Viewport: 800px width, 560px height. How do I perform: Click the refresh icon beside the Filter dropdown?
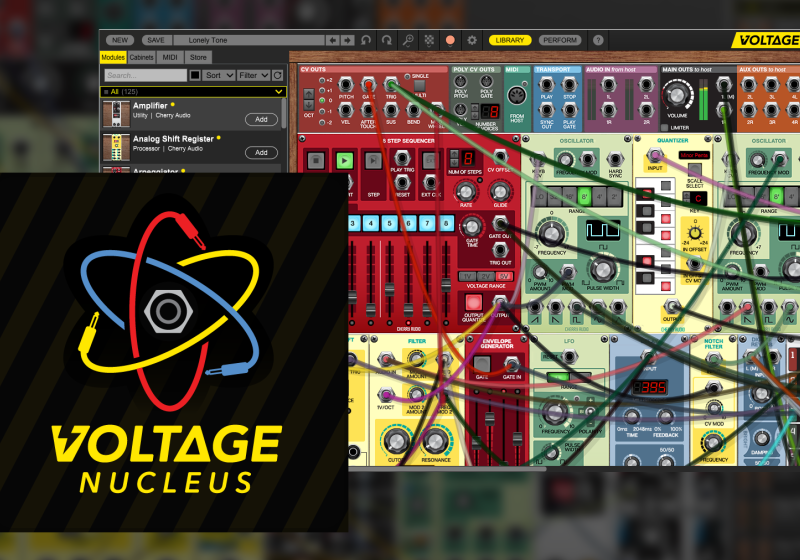277,75
